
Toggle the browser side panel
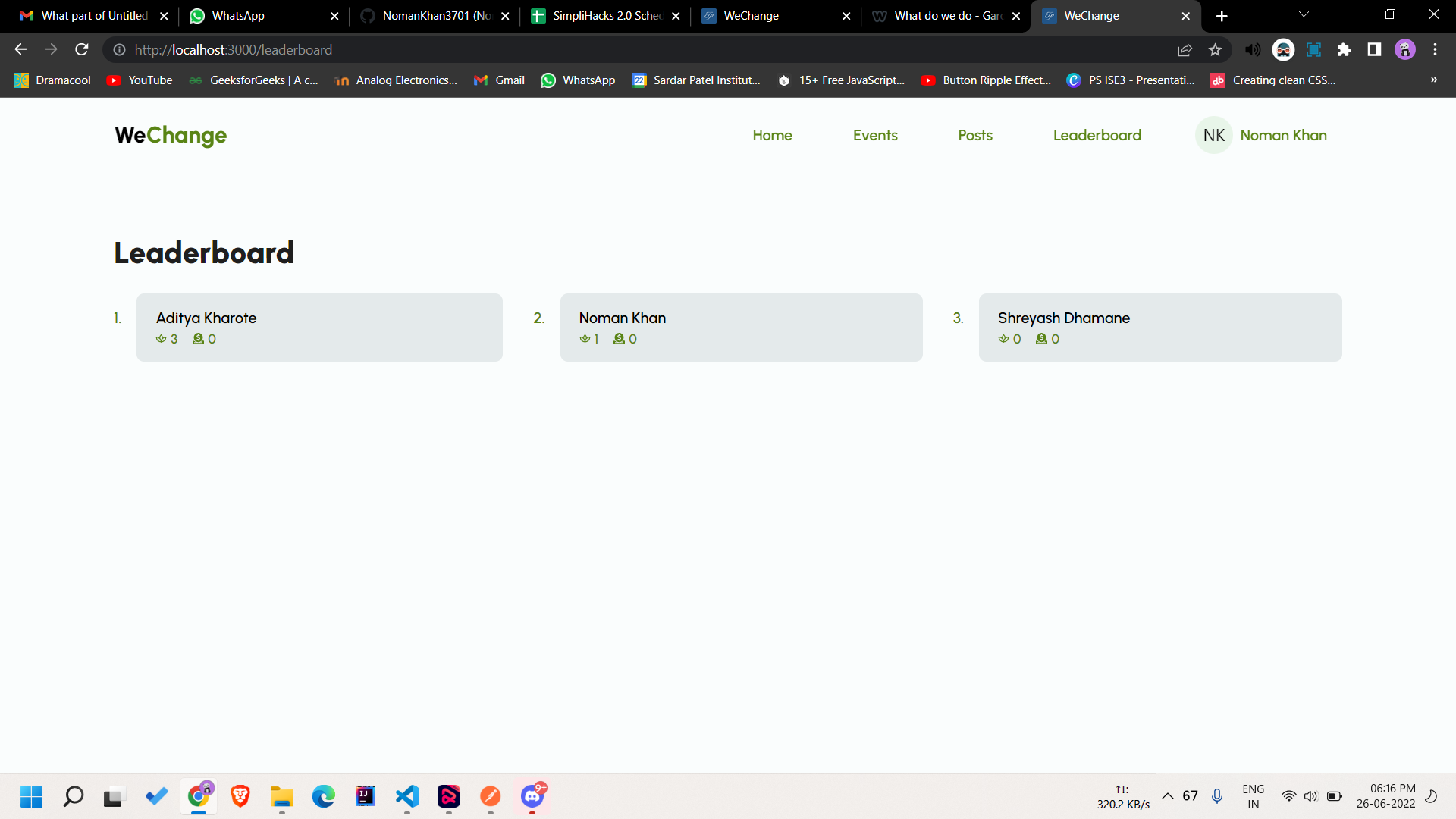1374,49
